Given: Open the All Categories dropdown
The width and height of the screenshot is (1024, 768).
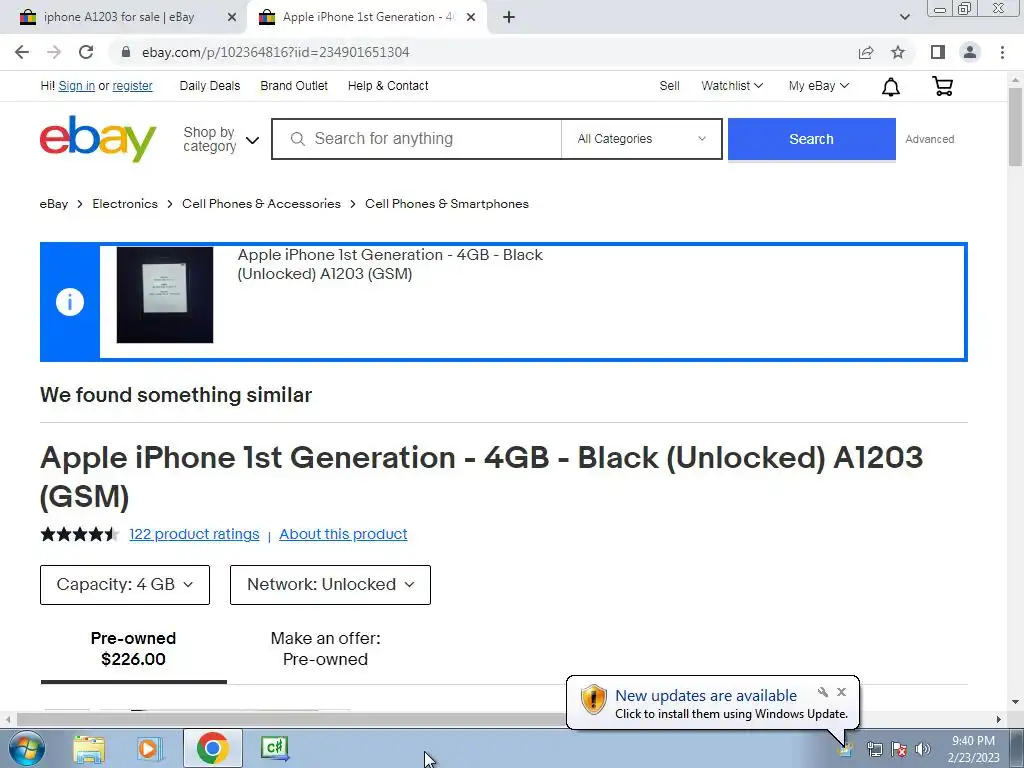Looking at the screenshot, I should pyautogui.click(x=641, y=138).
